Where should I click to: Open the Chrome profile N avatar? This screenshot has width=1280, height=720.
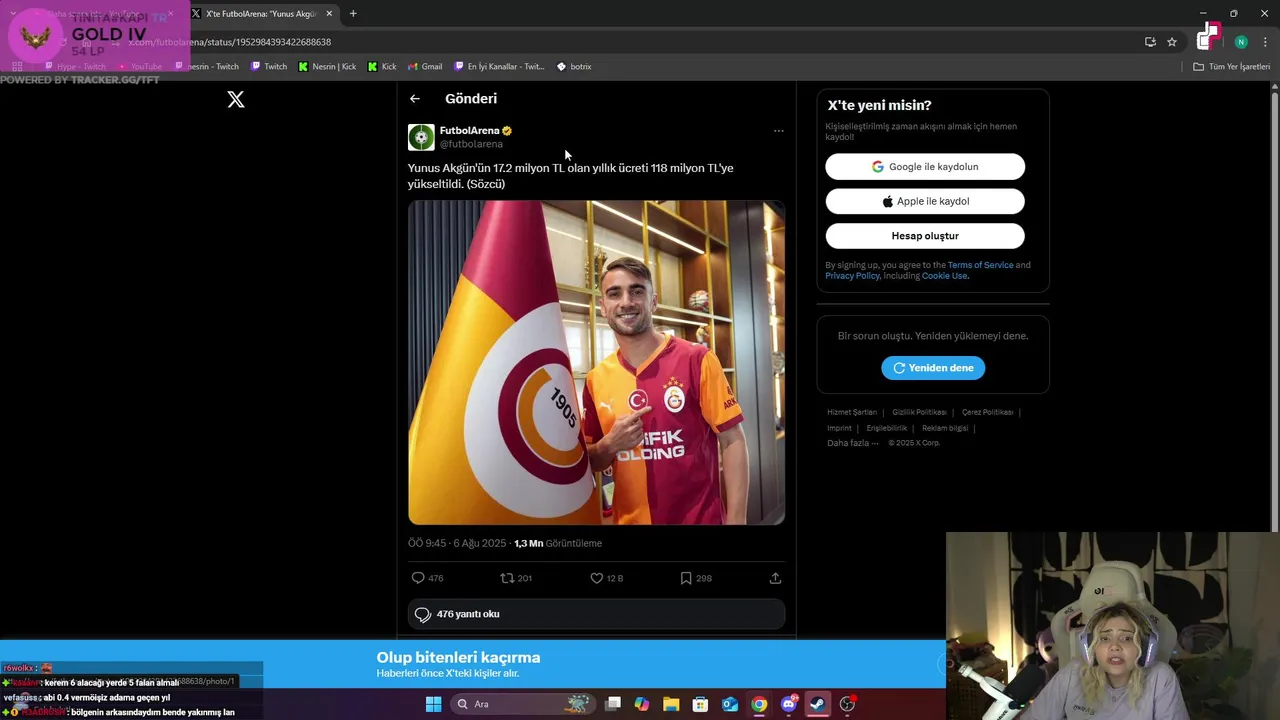pyautogui.click(x=1241, y=42)
